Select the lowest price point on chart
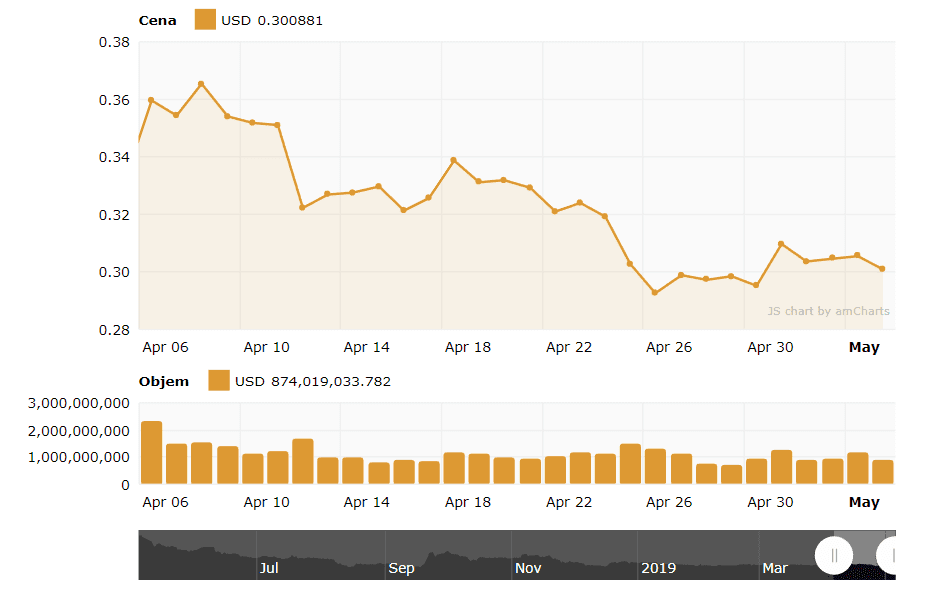This screenshot has width=946, height=607. coord(655,293)
